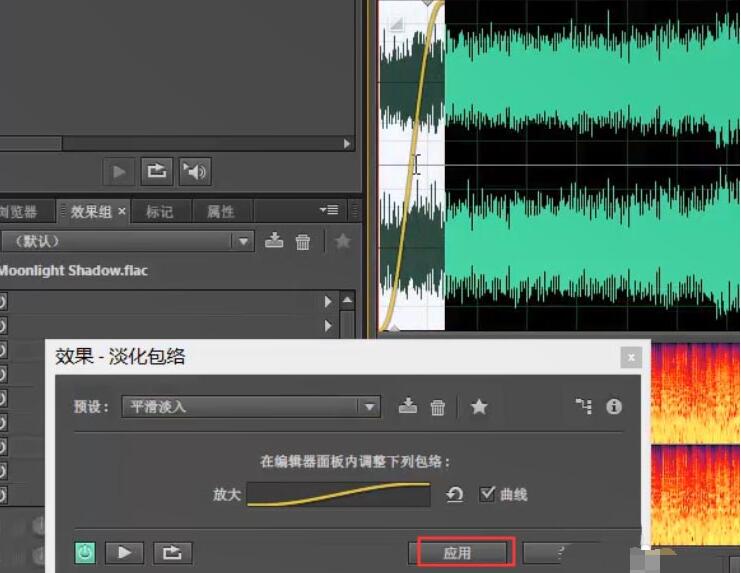This screenshot has height=573, width=741.
Task: Toggle loop in Fade Envelope dialog
Action: point(172,552)
